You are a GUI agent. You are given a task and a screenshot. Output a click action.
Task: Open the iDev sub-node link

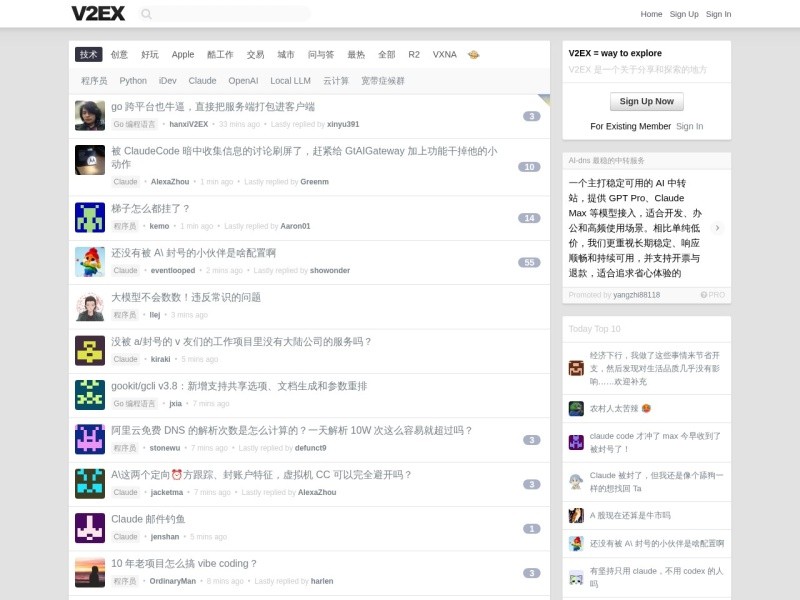(x=167, y=81)
